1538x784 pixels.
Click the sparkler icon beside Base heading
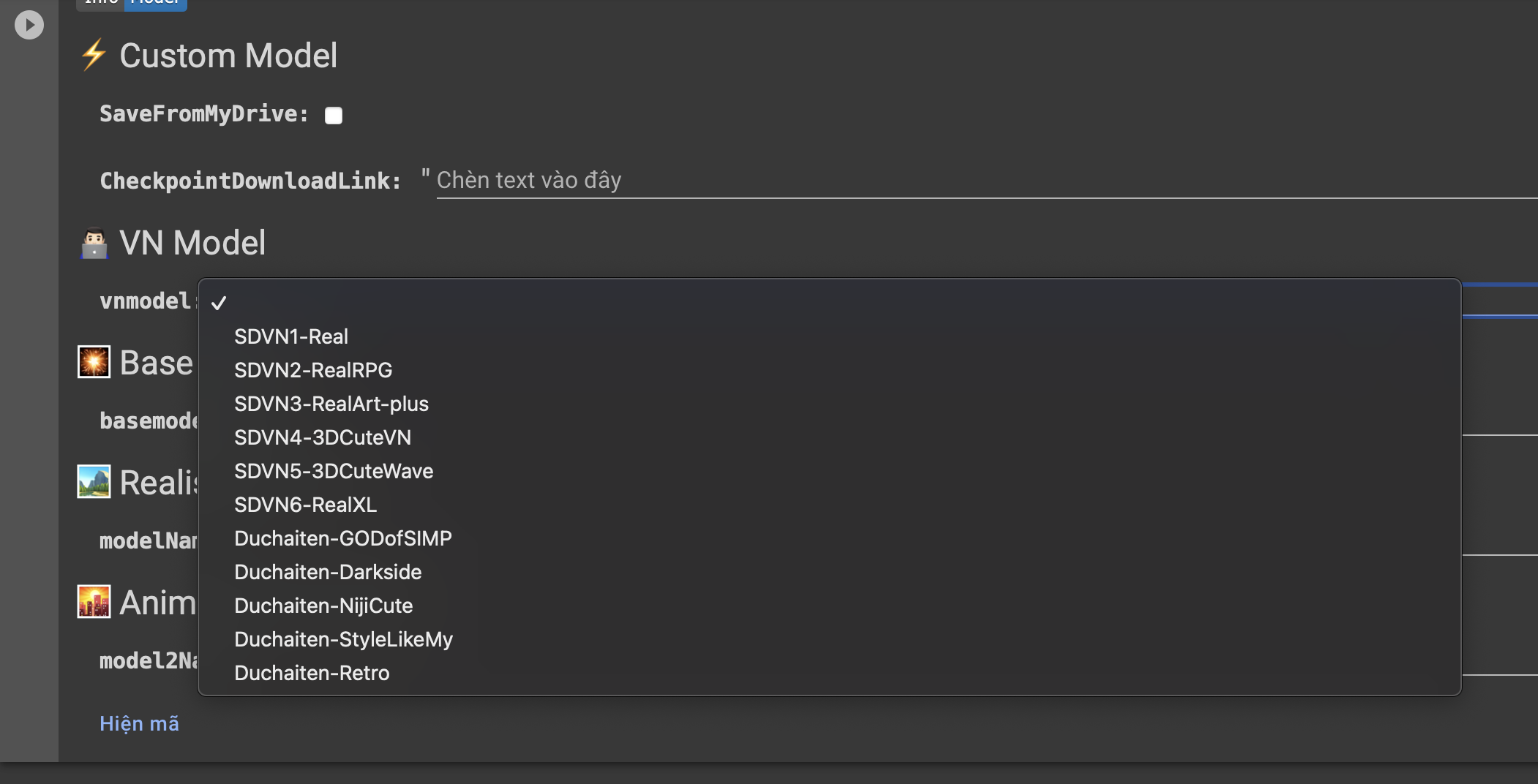[x=94, y=362]
